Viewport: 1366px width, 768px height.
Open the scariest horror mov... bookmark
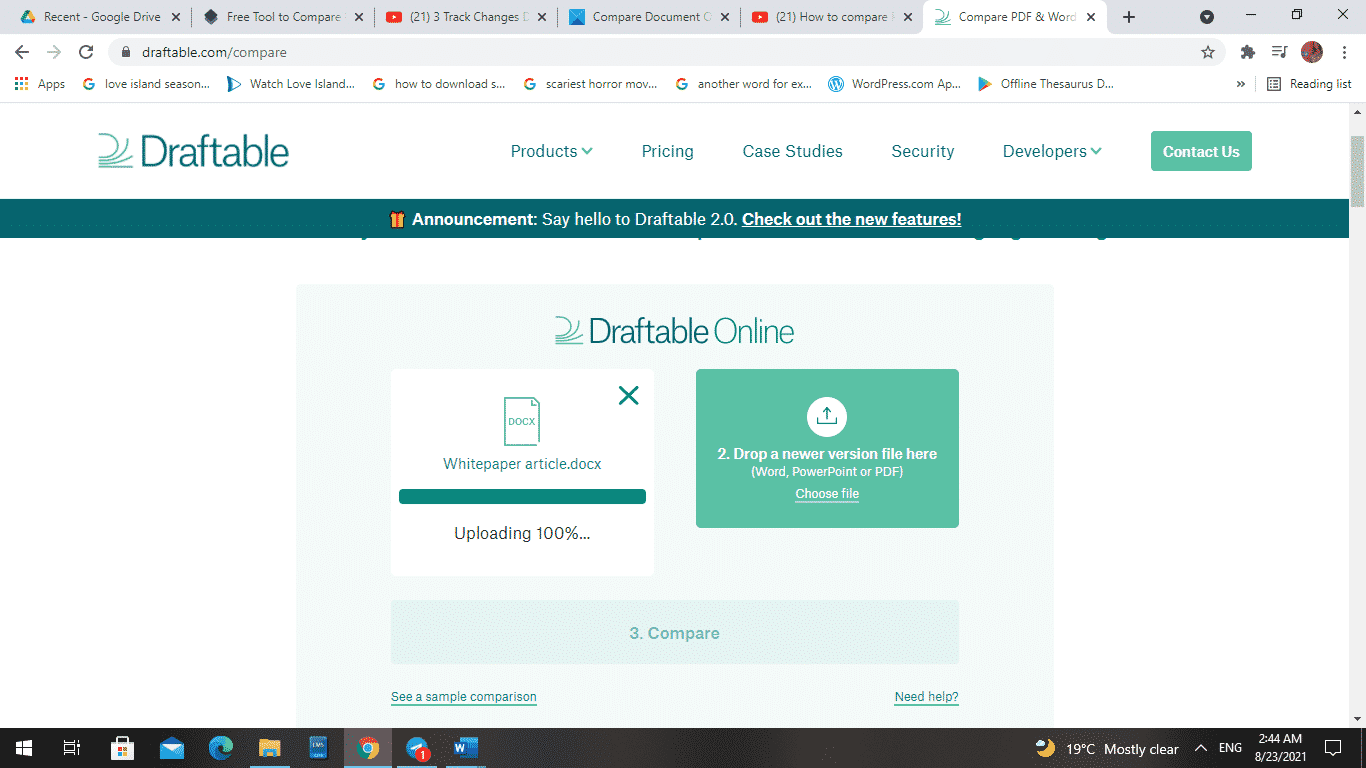pos(590,84)
